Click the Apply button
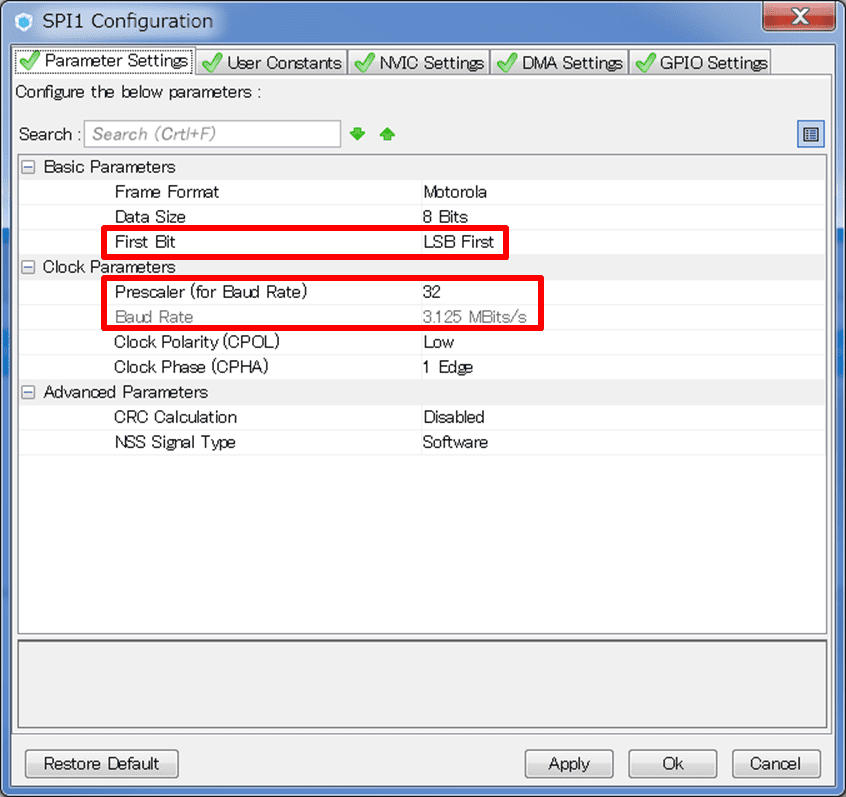846x797 pixels. pos(569,764)
